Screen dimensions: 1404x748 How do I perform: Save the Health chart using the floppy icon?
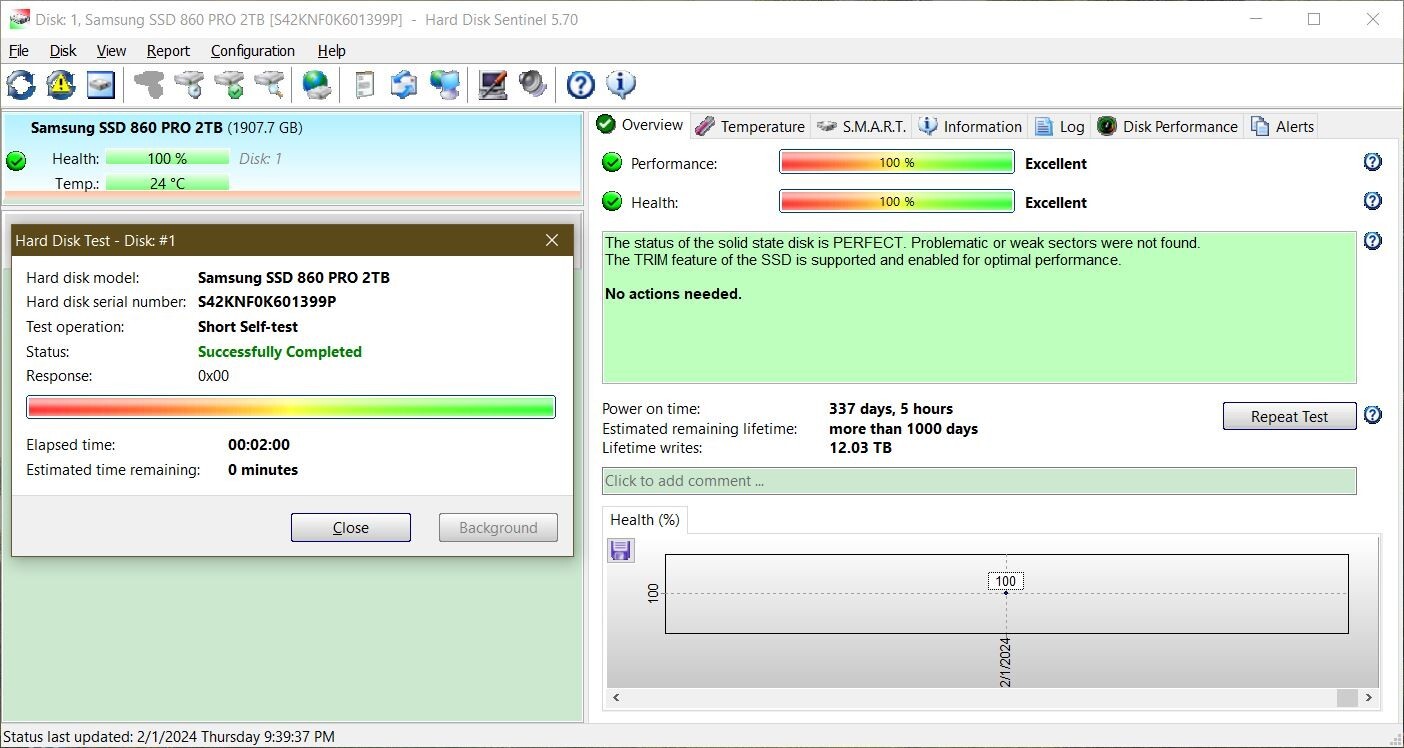[621, 550]
